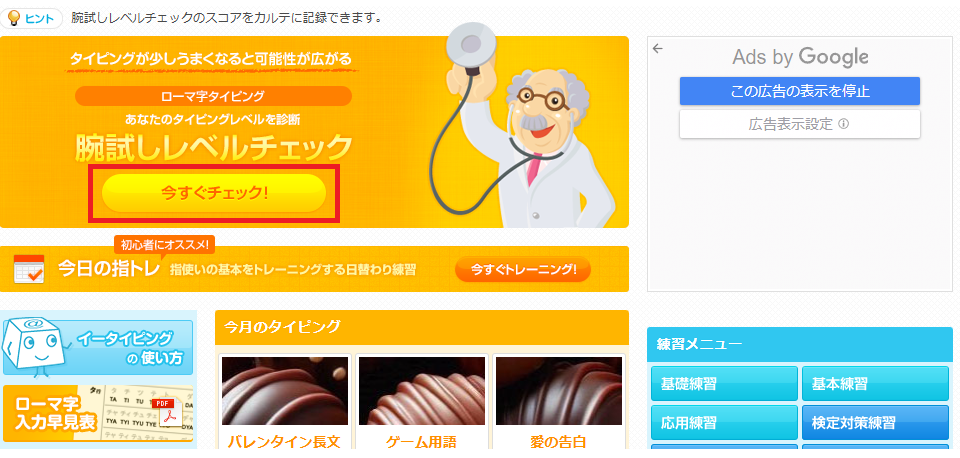960x458 pixels.
Task: Open the イータイピングの使い方 banner
Action: coord(98,347)
